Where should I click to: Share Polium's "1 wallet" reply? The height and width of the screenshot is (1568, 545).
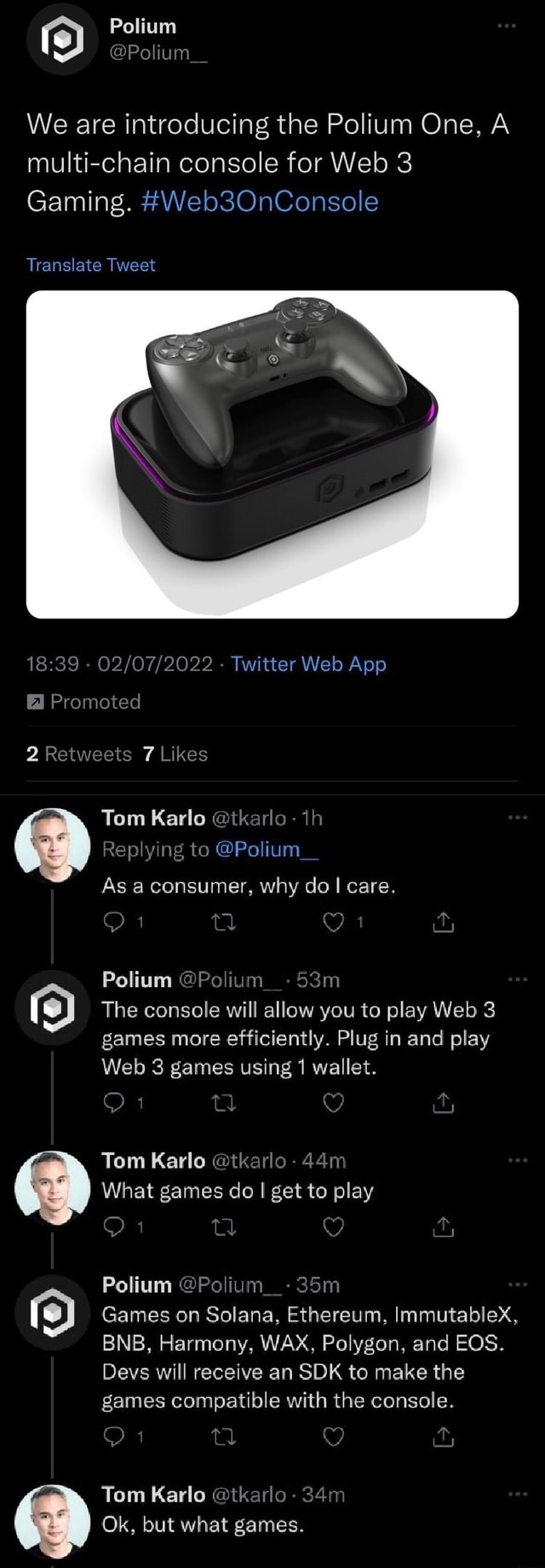pos(444,1104)
